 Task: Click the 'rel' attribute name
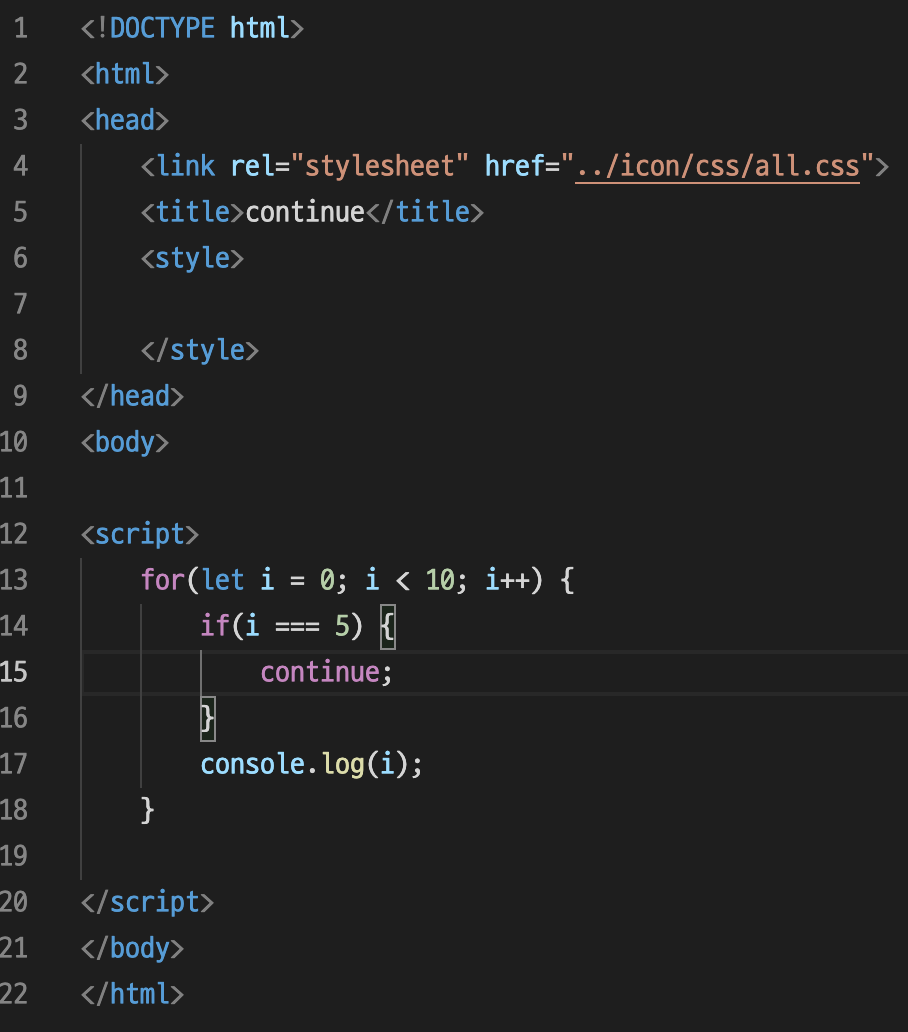[x=253, y=166]
